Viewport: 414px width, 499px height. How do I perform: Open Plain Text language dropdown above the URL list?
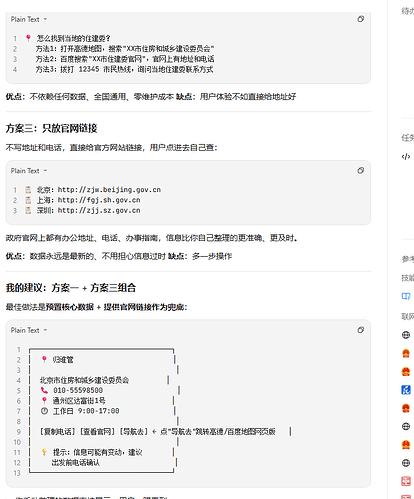click(29, 171)
